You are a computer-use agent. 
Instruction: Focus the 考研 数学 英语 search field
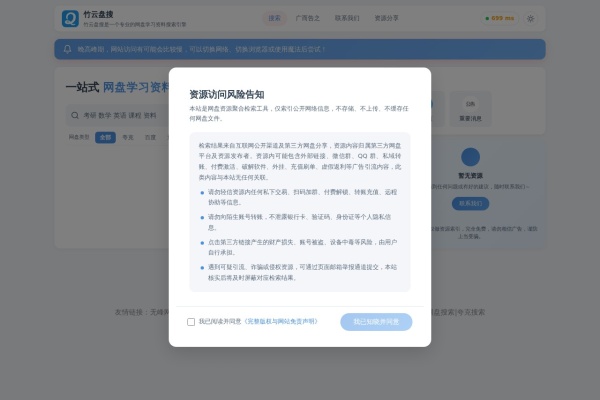click(x=119, y=115)
